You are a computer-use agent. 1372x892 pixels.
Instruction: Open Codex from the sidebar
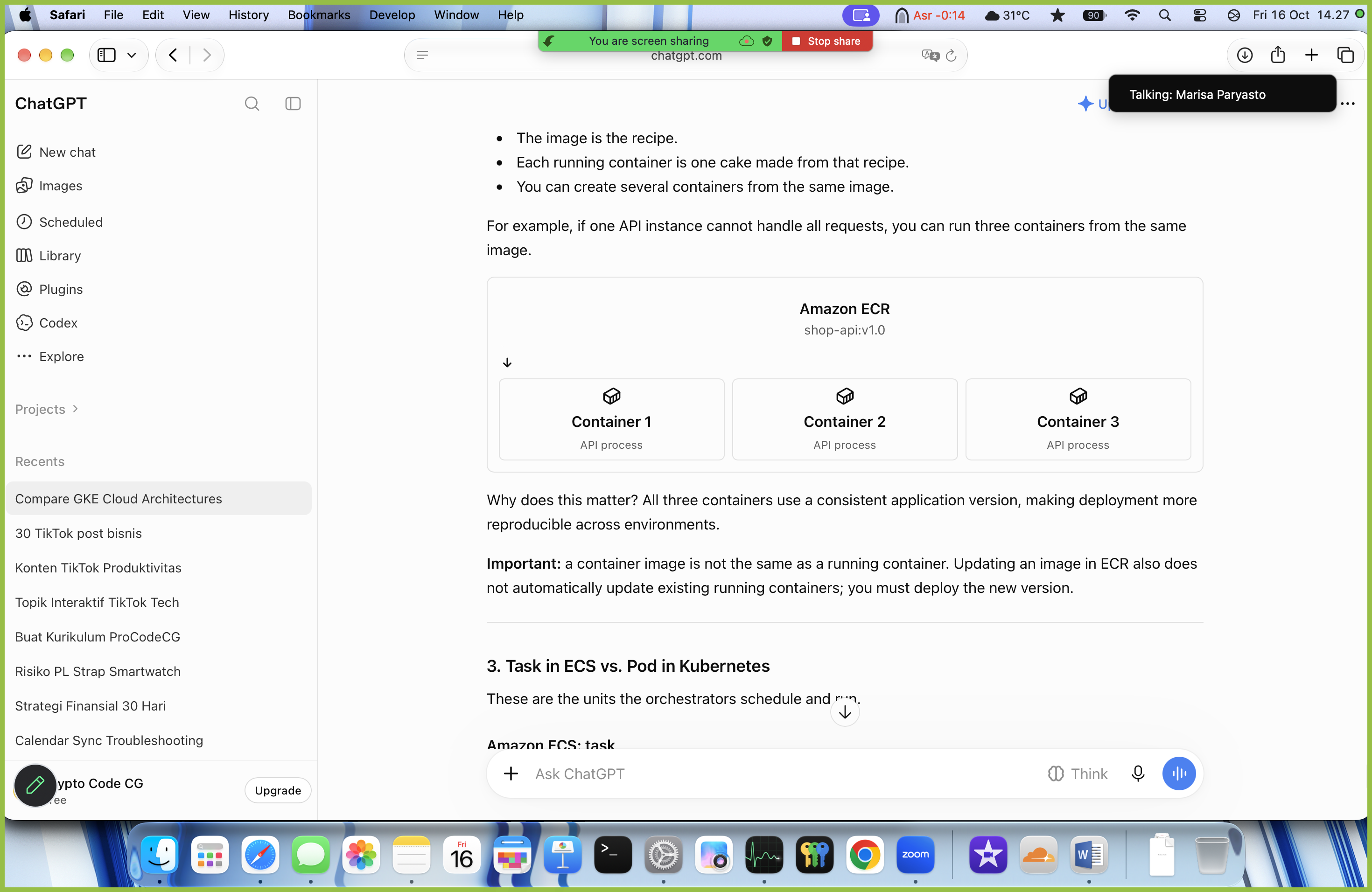coord(47,323)
